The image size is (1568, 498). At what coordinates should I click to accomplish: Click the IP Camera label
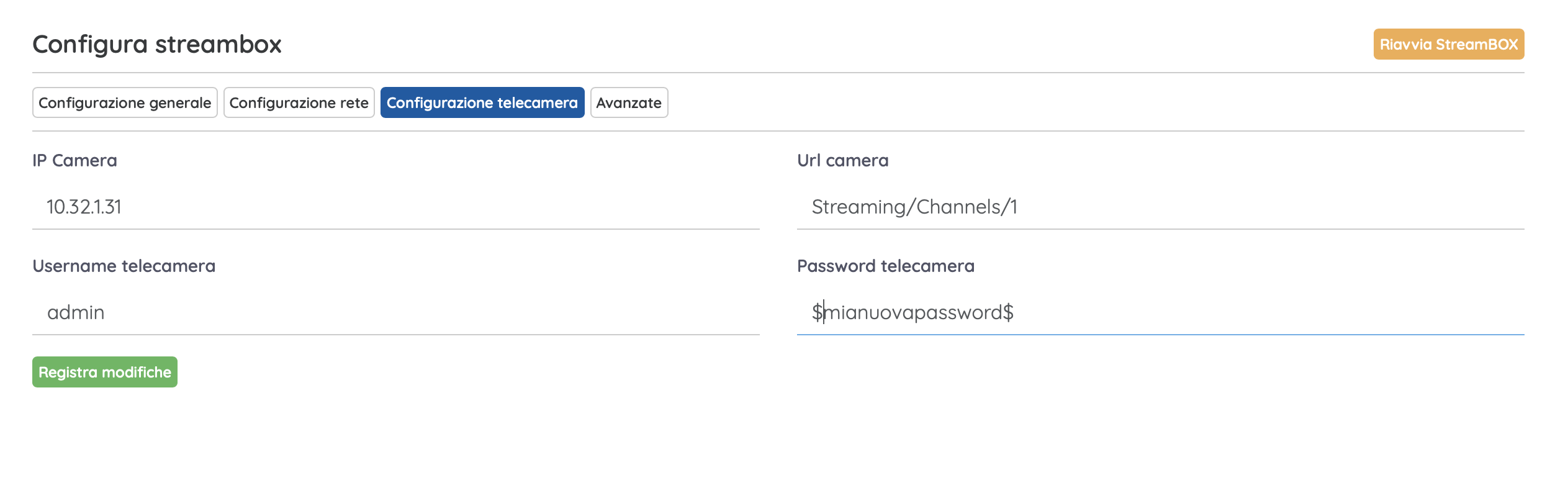(x=74, y=160)
